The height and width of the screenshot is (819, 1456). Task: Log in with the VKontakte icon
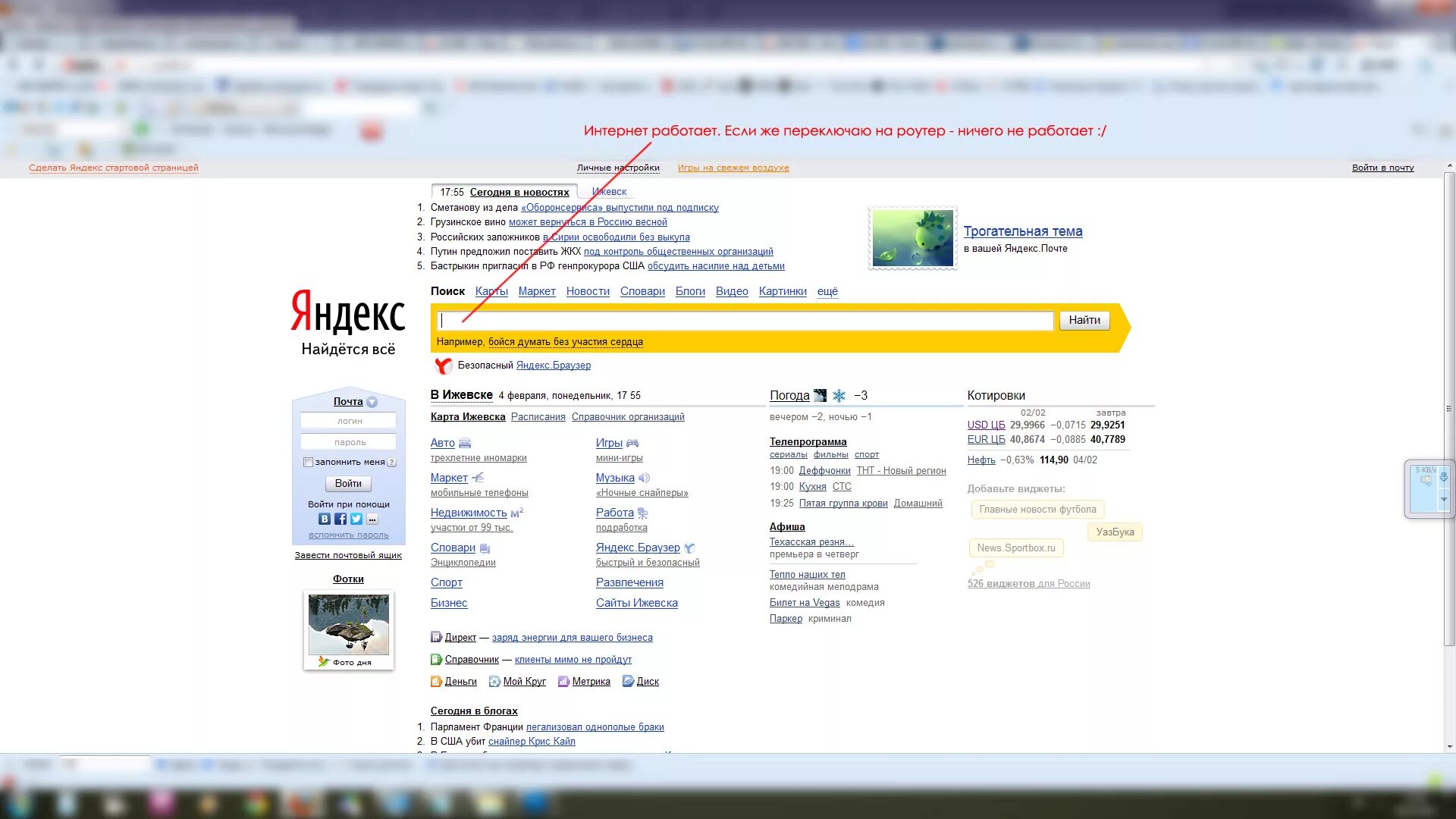pos(325,519)
